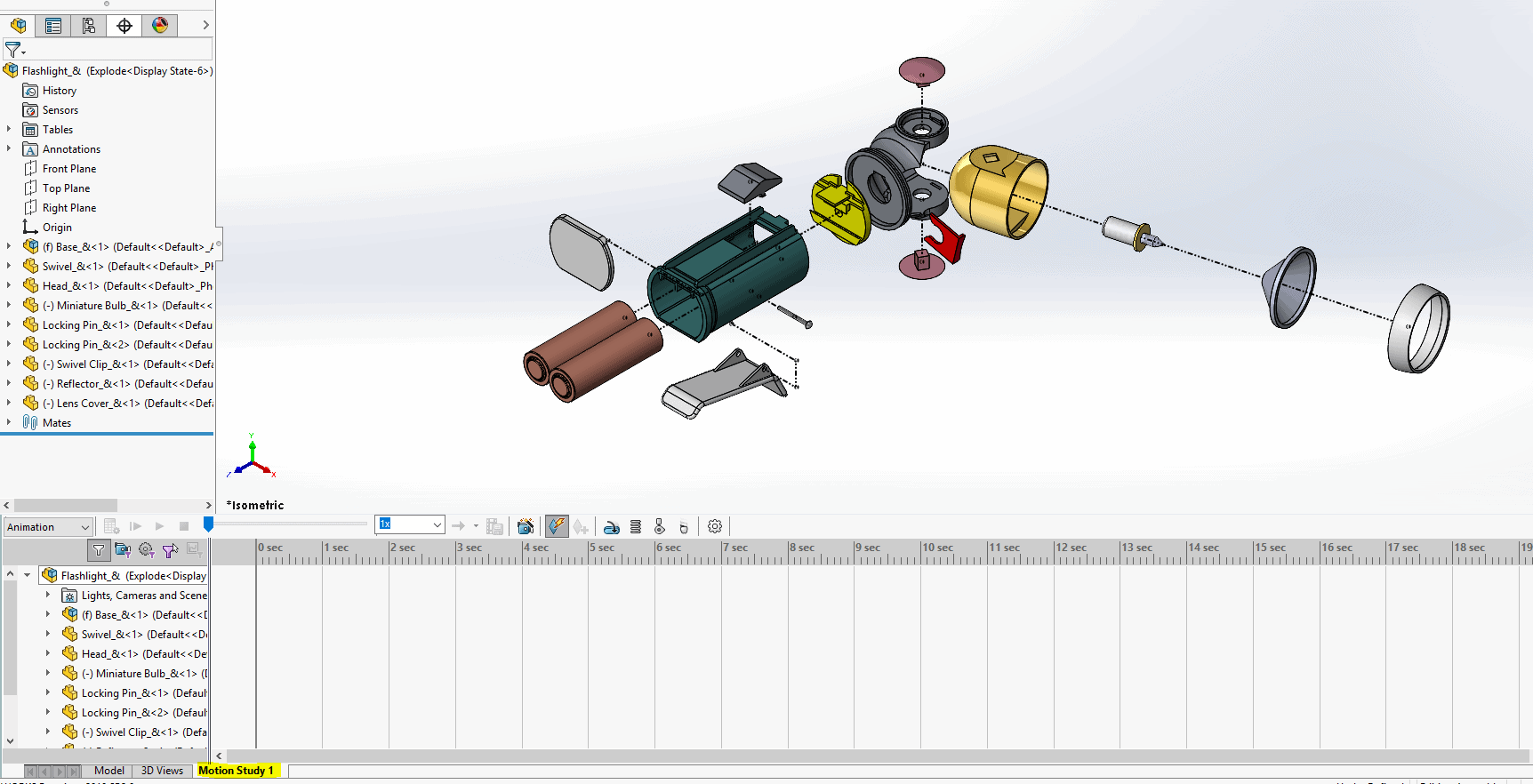Click the Save Animation icon

pyautogui.click(x=495, y=527)
